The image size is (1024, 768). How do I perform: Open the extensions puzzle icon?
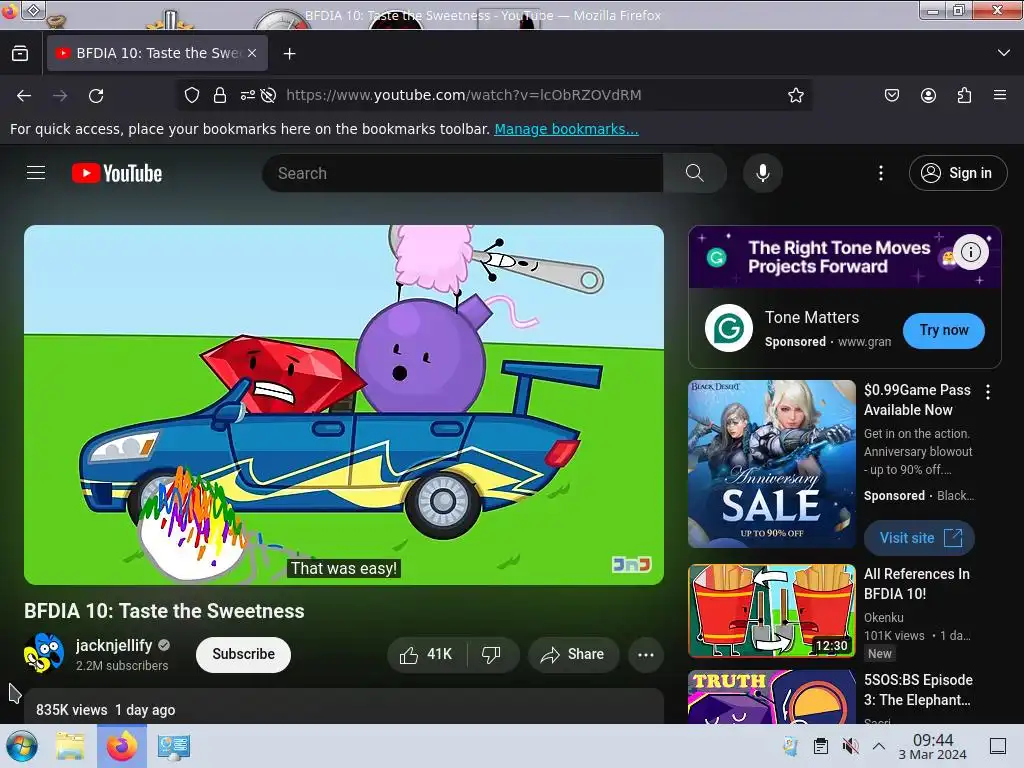pyautogui.click(x=964, y=95)
